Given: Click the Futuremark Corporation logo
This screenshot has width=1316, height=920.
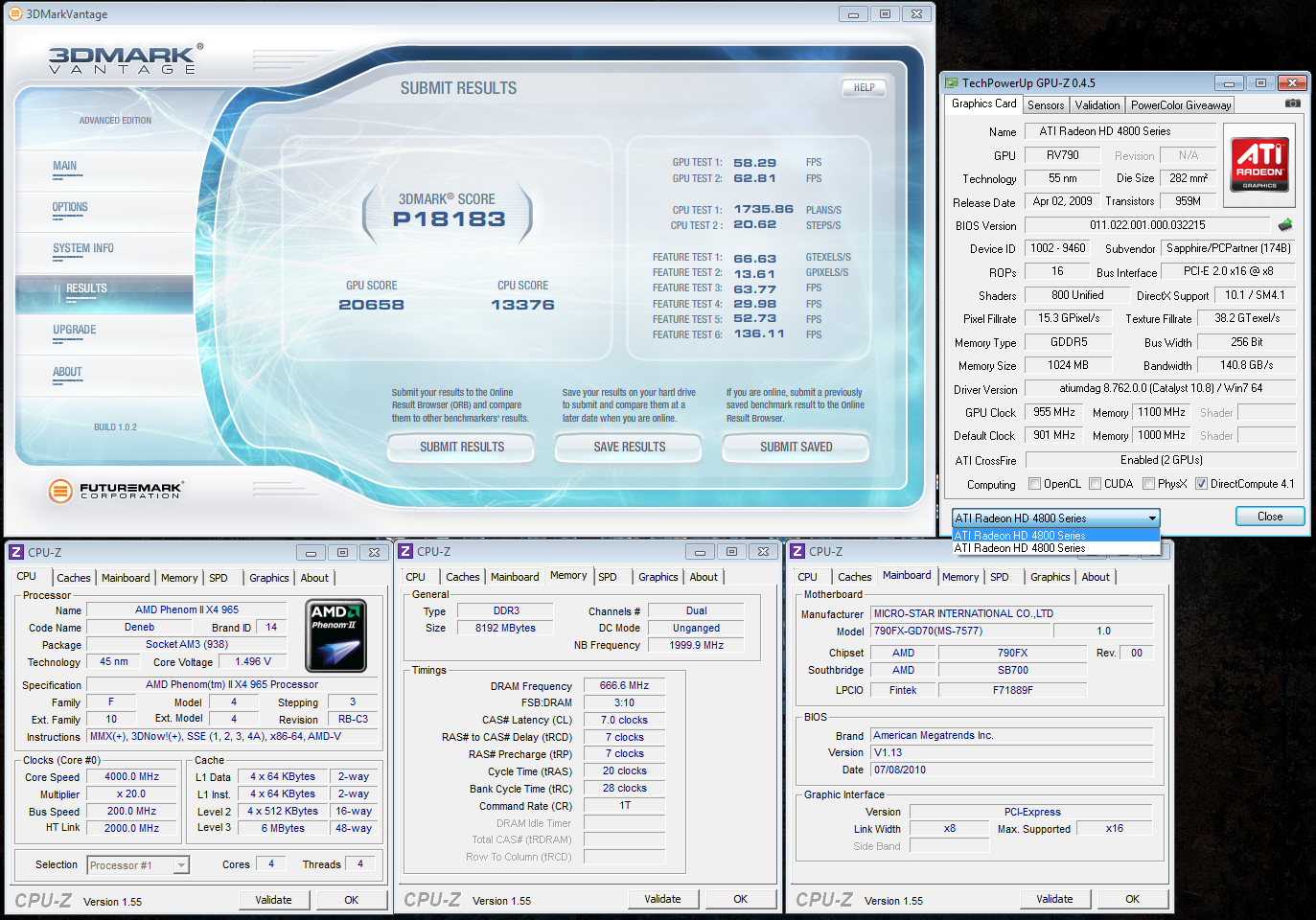Looking at the screenshot, I should coord(115,491).
